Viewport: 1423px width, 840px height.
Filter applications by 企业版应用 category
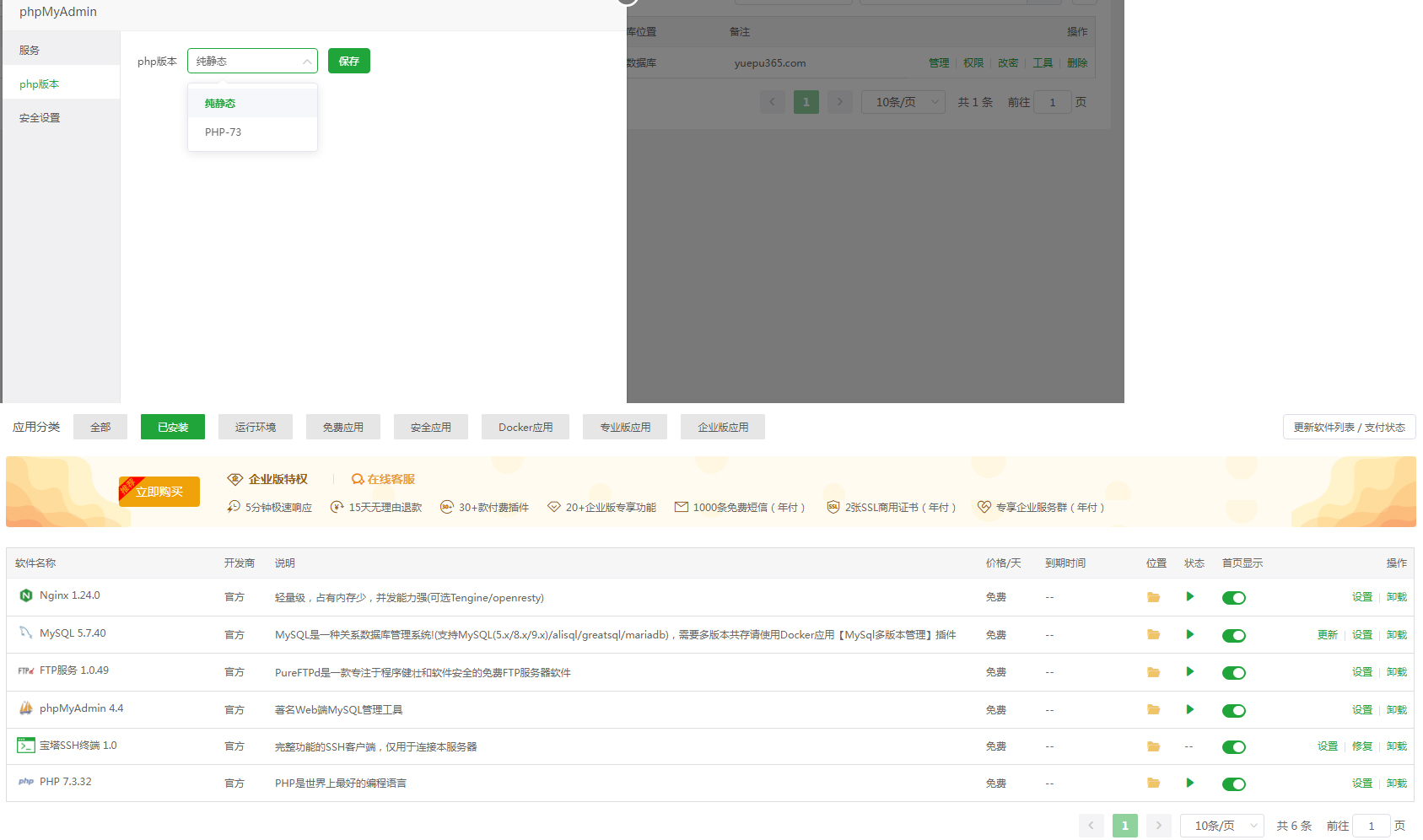(x=723, y=427)
